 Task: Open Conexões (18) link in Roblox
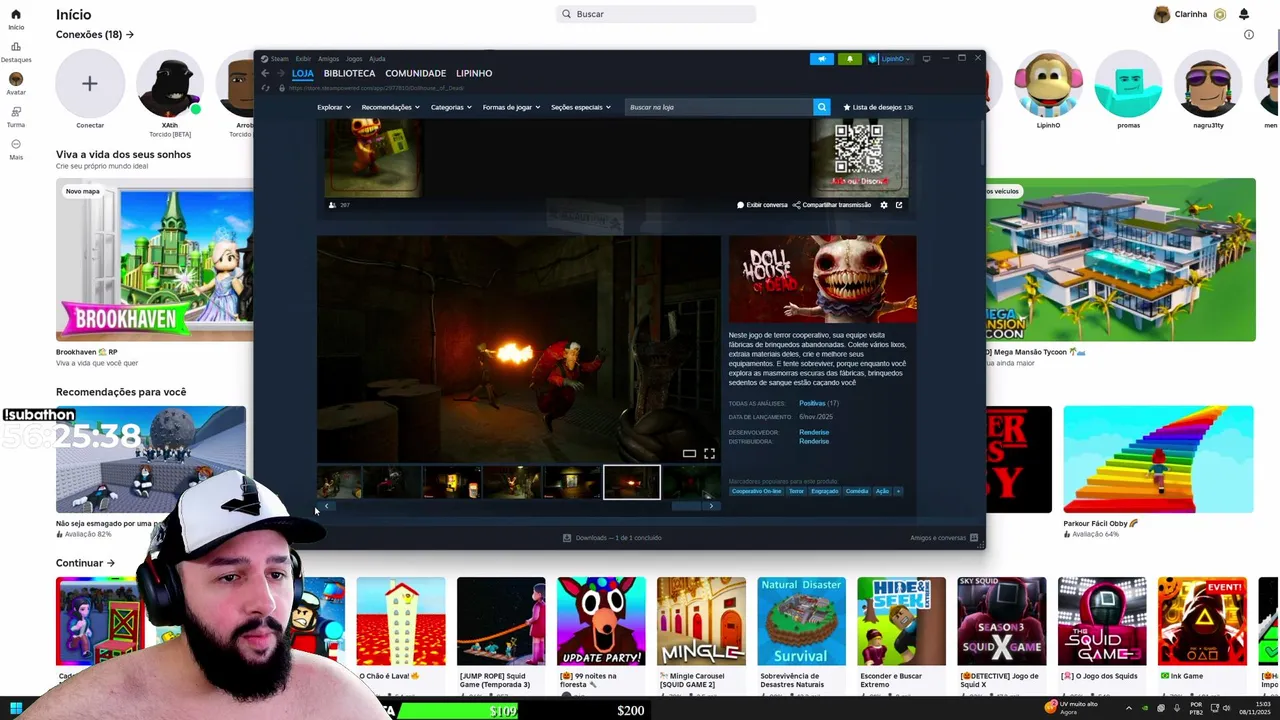[x=95, y=34]
